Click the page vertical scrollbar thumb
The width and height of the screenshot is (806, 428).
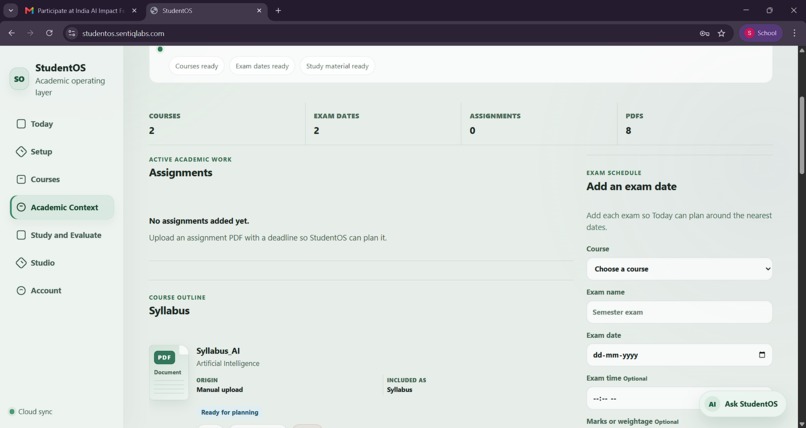click(x=801, y=135)
